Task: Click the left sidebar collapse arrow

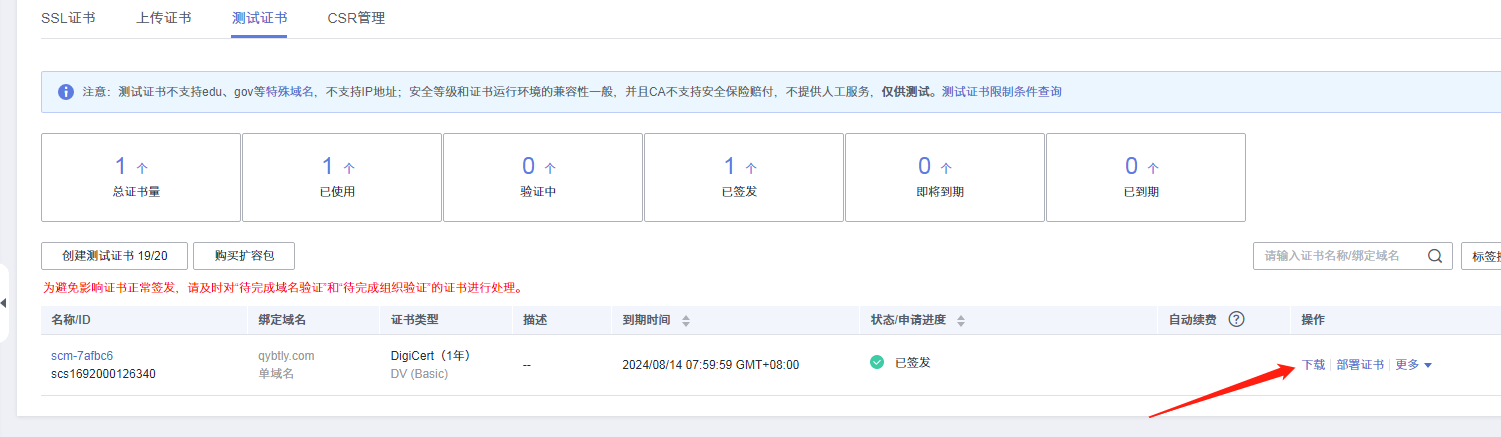Action: pyautogui.click(x=4, y=303)
